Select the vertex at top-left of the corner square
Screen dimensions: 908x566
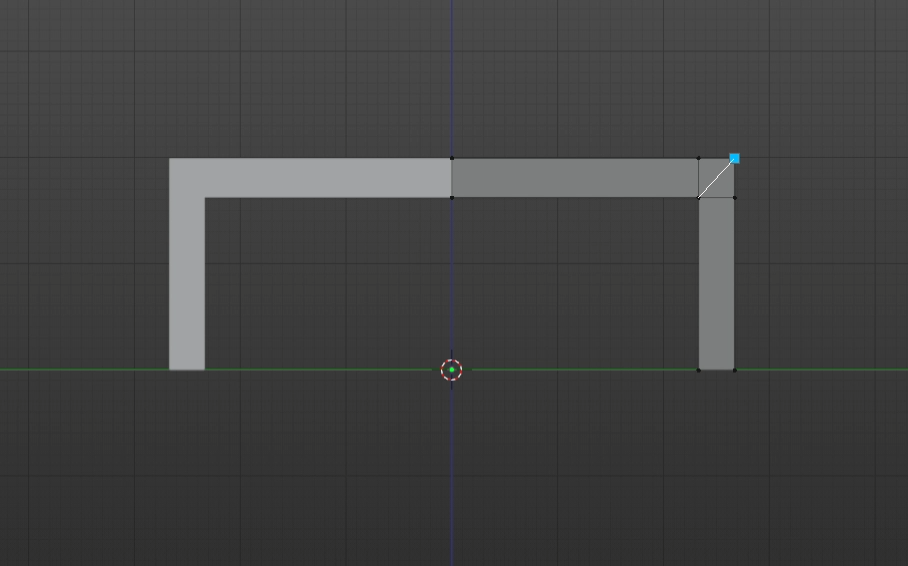tap(699, 158)
